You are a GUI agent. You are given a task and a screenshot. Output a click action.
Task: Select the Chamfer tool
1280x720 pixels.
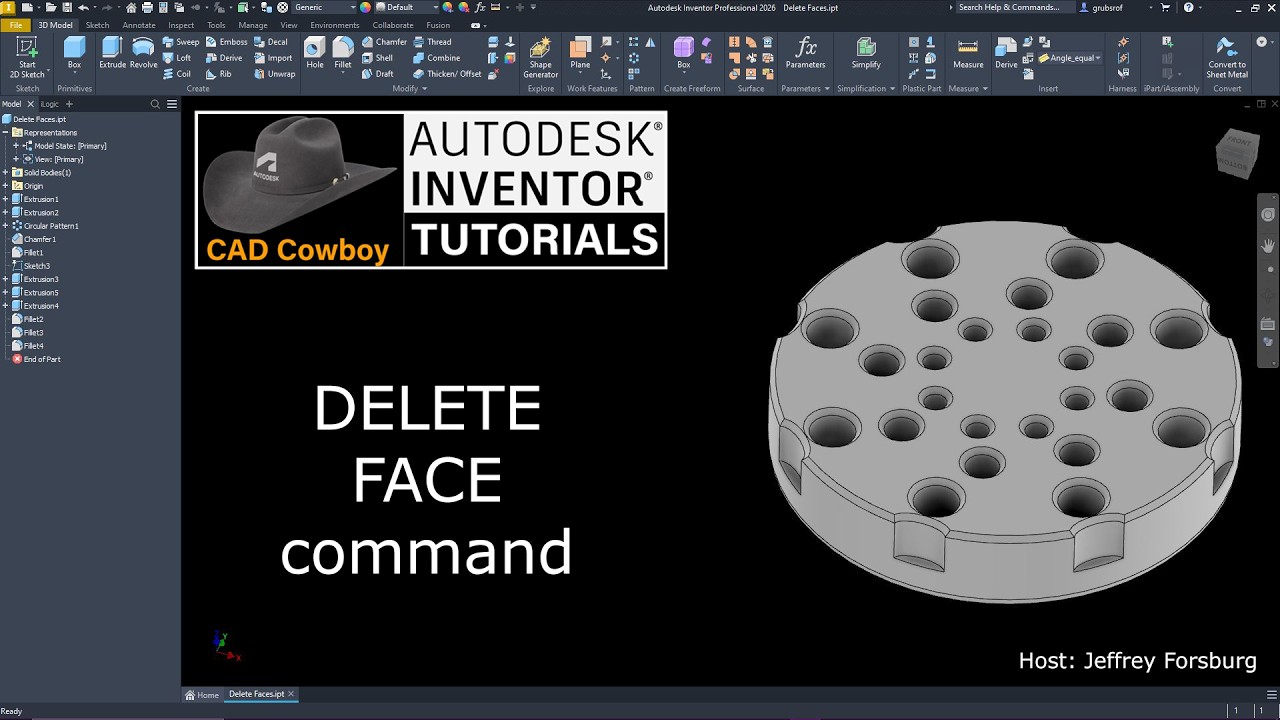tap(384, 42)
